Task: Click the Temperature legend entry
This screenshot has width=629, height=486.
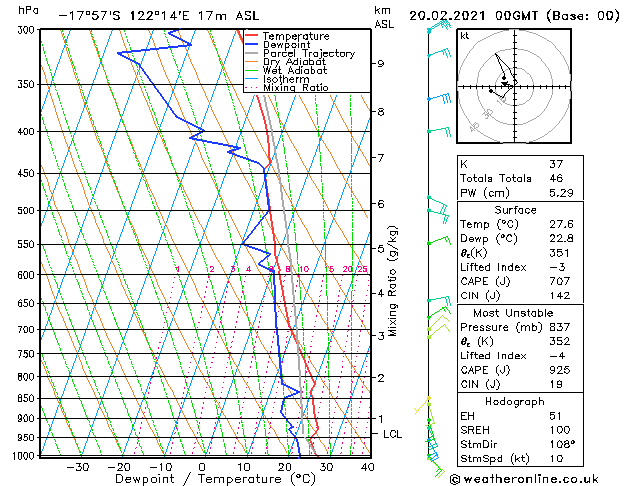Action: point(296,36)
